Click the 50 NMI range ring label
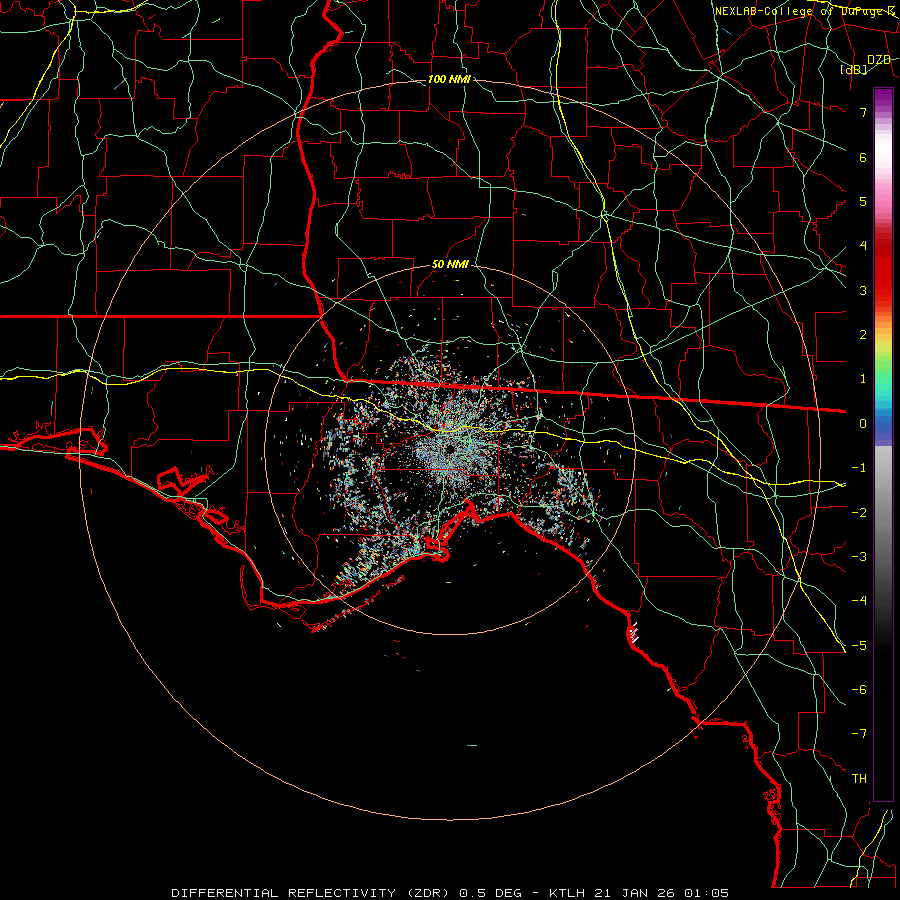The height and width of the screenshot is (900, 900). [450, 265]
